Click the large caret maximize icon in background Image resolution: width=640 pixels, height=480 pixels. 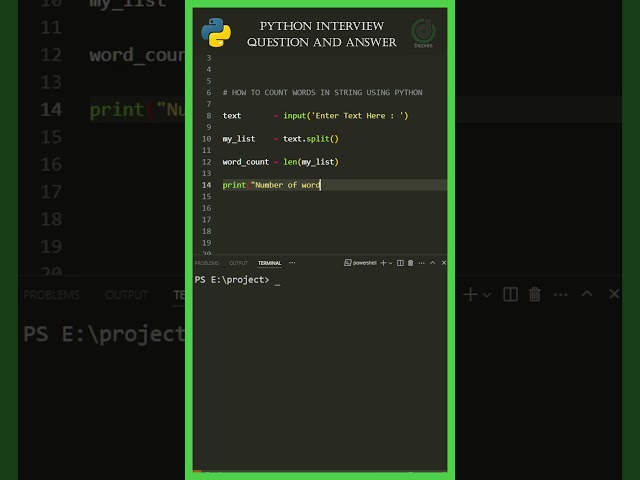click(x=587, y=293)
